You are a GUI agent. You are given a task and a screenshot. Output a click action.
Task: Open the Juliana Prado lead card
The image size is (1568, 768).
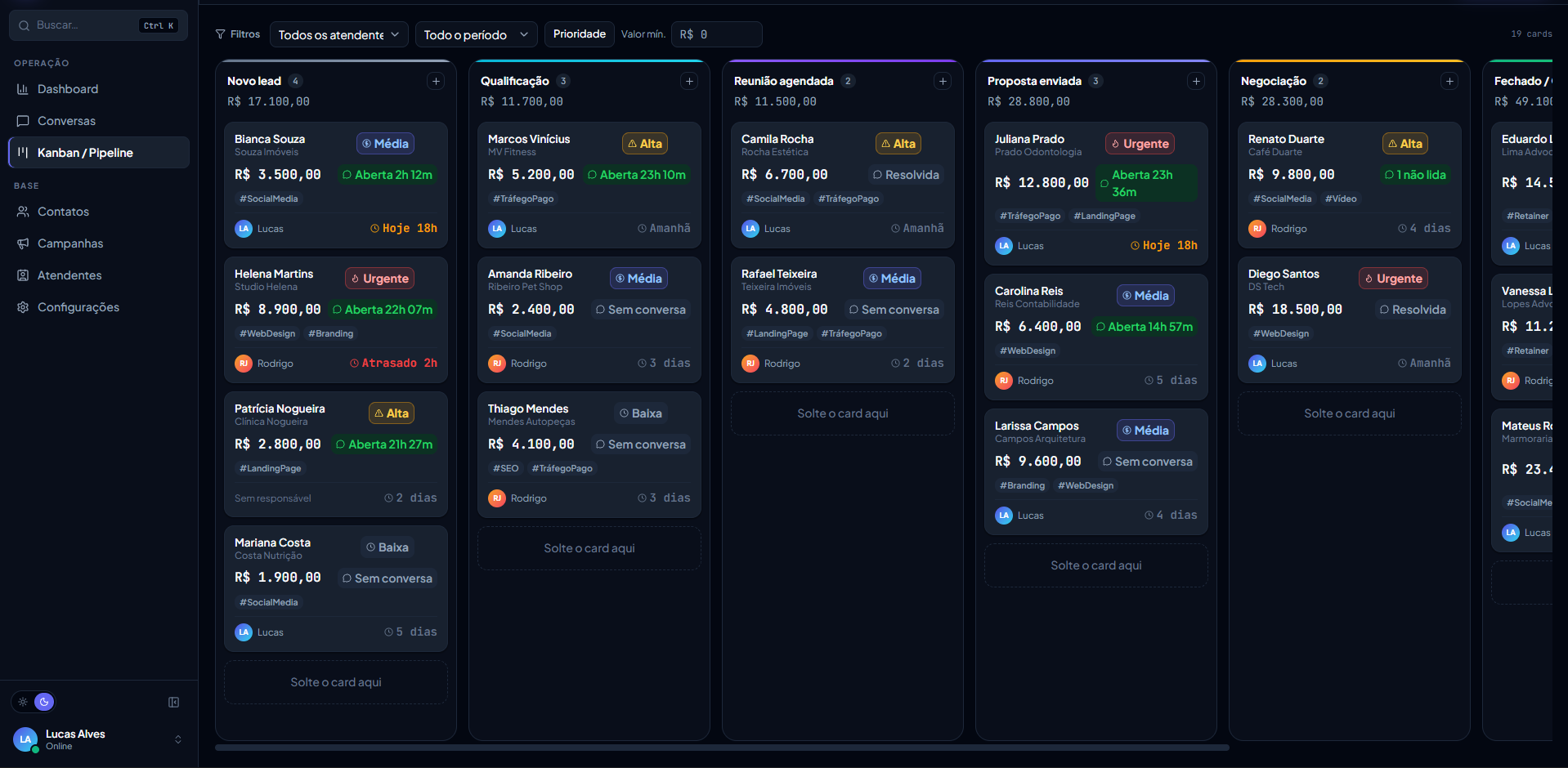pos(1096,194)
